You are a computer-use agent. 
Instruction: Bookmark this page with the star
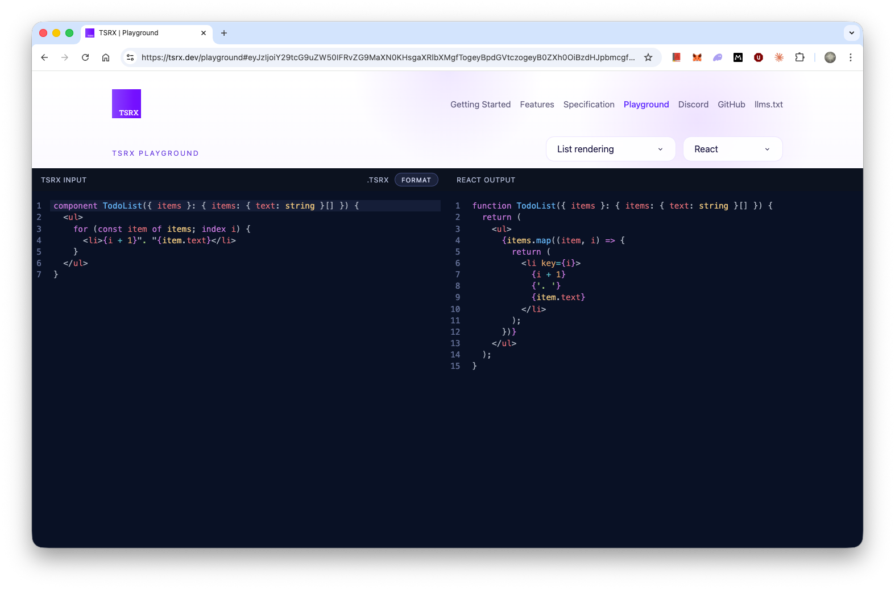click(648, 57)
